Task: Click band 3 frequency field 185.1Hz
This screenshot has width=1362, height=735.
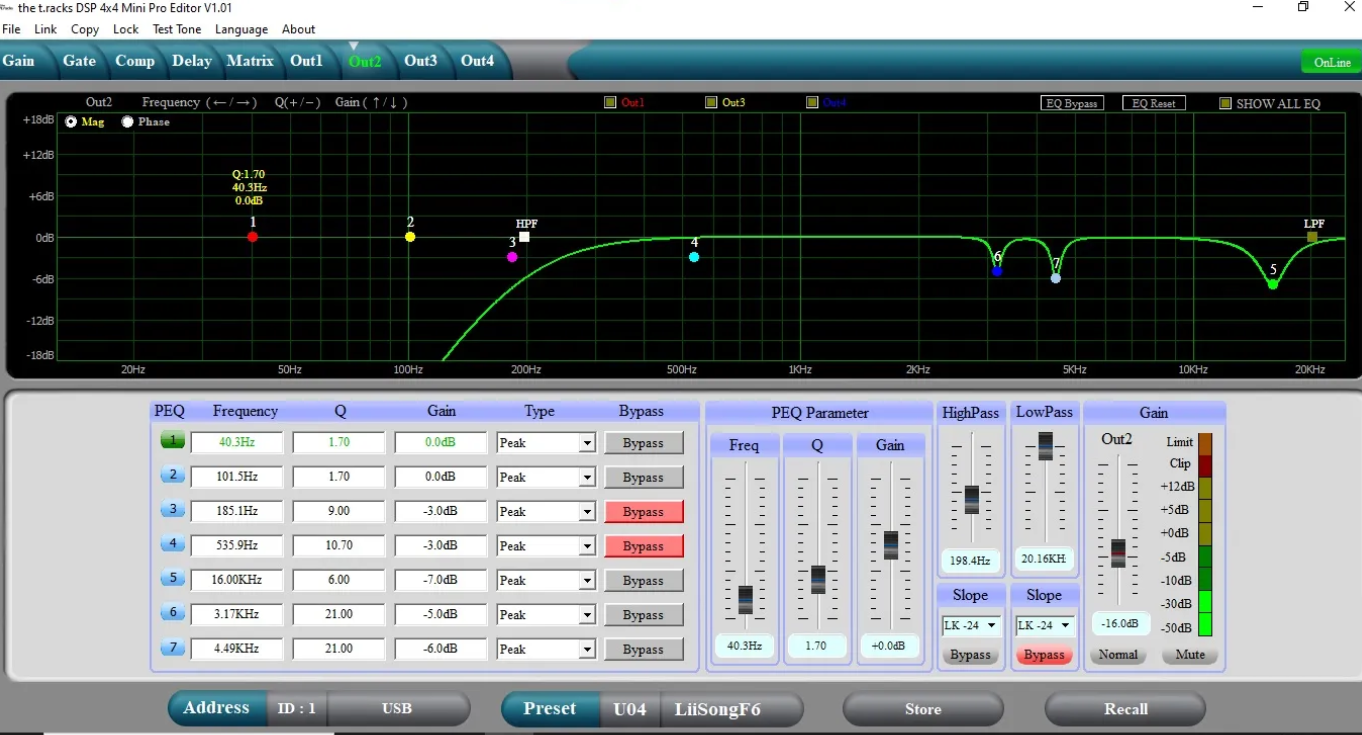Action: point(237,511)
